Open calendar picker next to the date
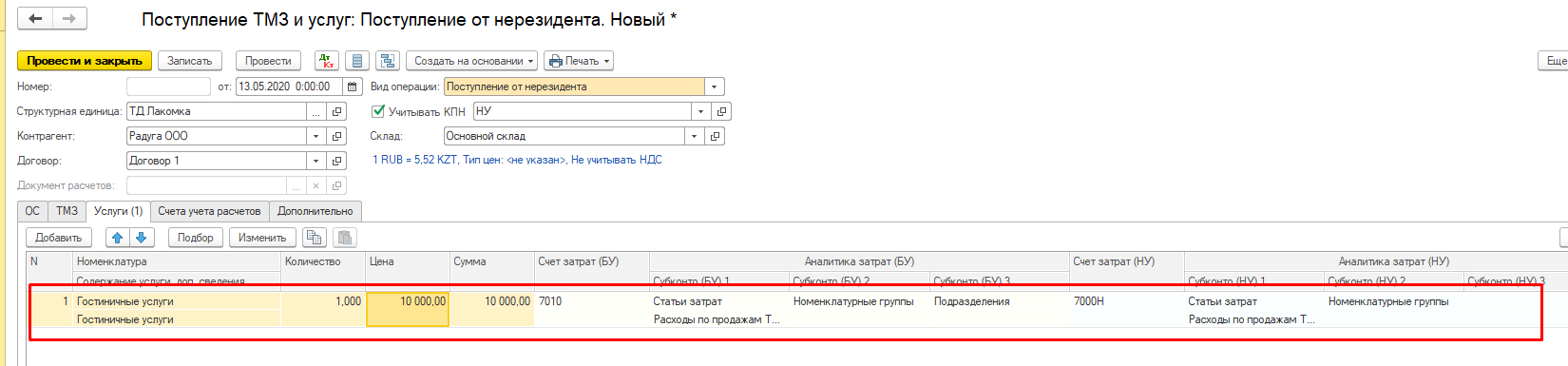 point(353,87)
